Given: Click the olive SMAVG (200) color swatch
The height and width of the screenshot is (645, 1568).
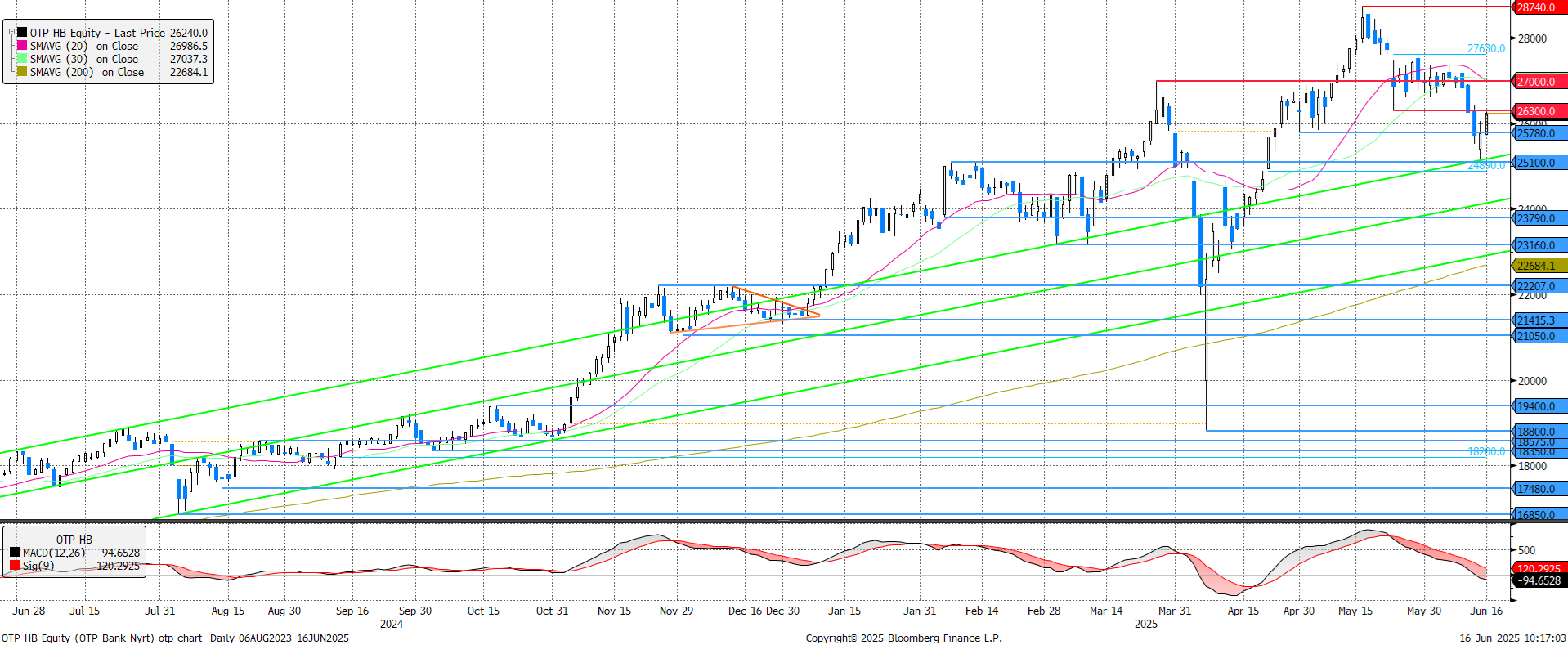Looking at the screenshot, I should pyautogui.click(x=22, y=72).
